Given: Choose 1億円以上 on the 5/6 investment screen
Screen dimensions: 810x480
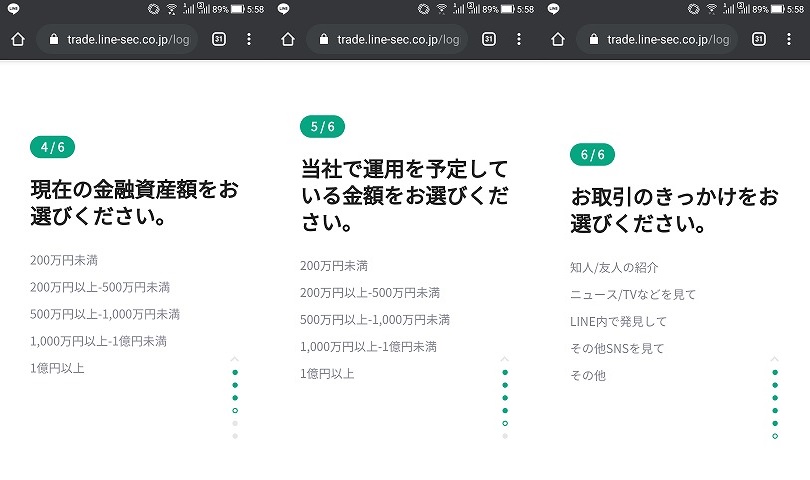Looking at the screenshot, I should point(327,374).
